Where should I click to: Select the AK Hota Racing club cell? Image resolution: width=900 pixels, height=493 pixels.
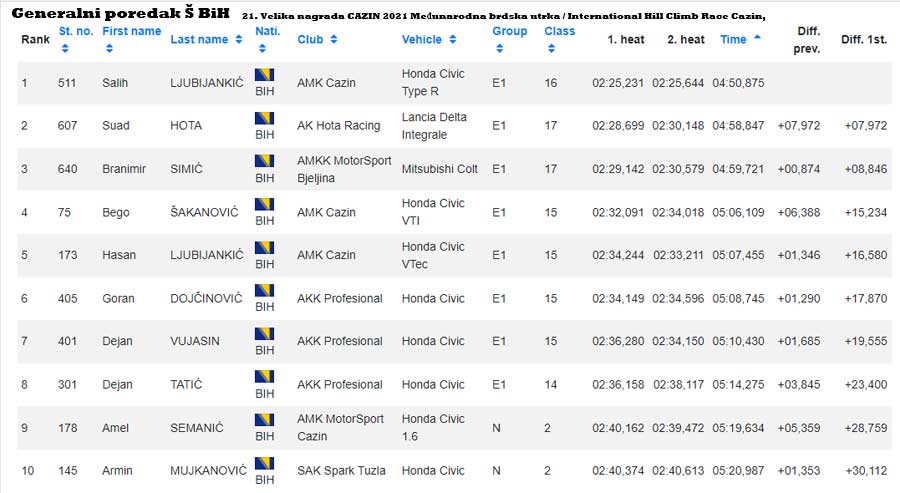338,126
